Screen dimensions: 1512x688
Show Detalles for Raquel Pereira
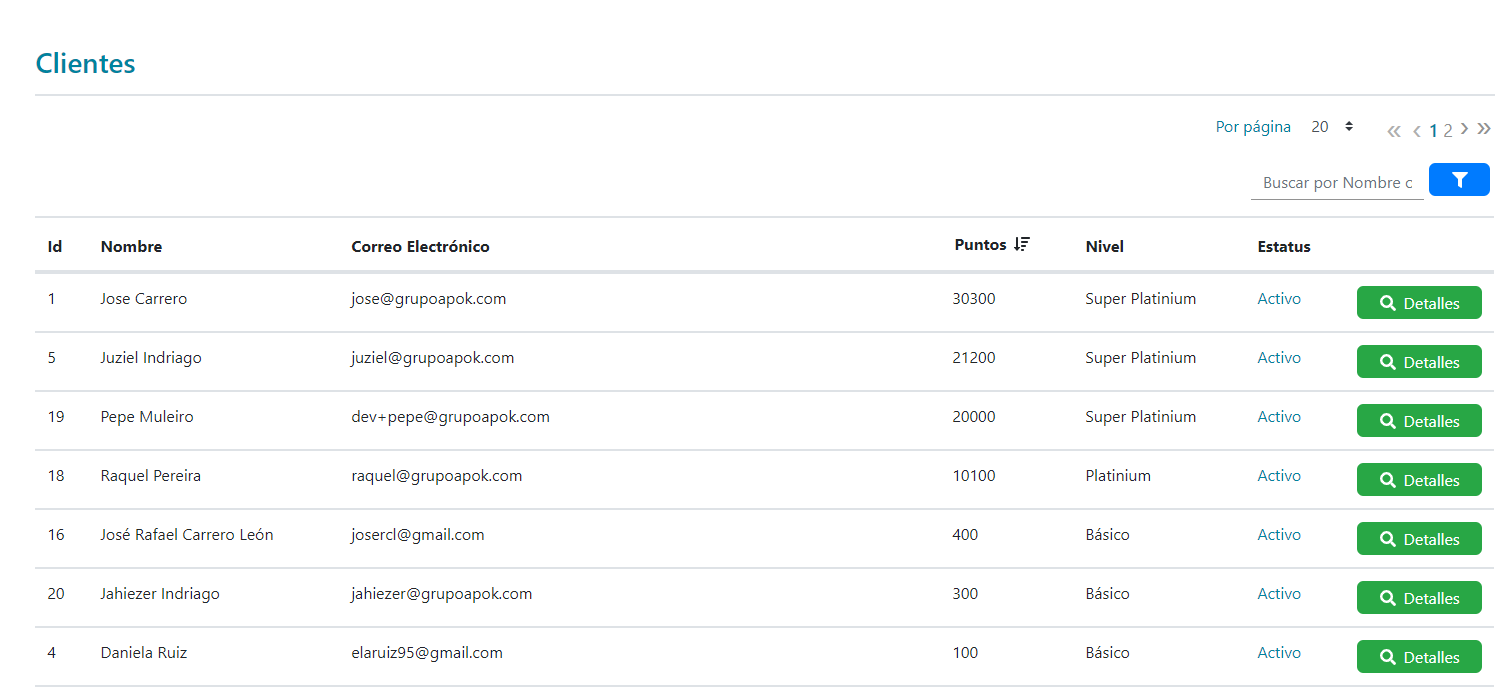pos(1418,480)
